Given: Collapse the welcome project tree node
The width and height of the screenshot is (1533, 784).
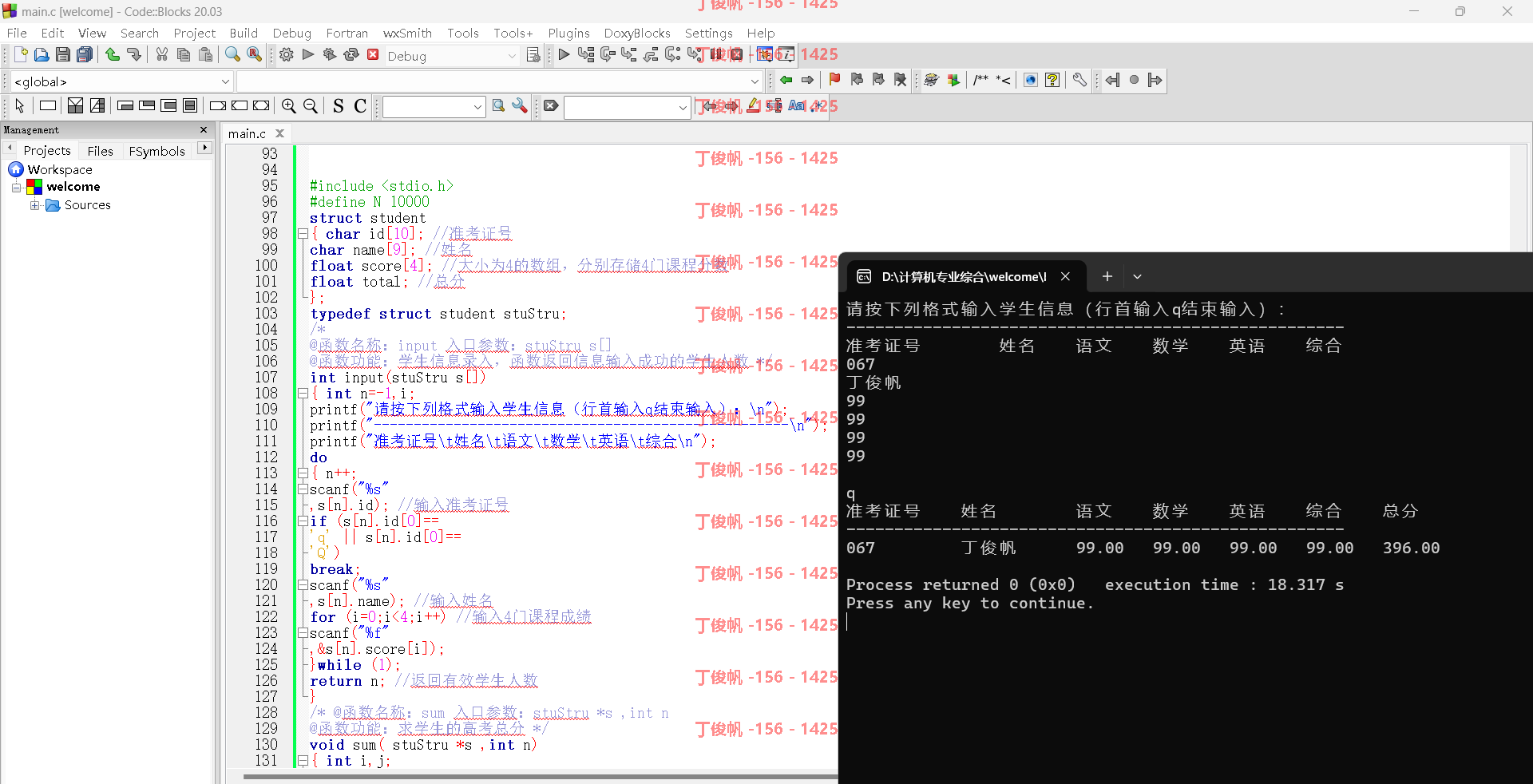Looking at the screenshot, I should pos(16,187).
